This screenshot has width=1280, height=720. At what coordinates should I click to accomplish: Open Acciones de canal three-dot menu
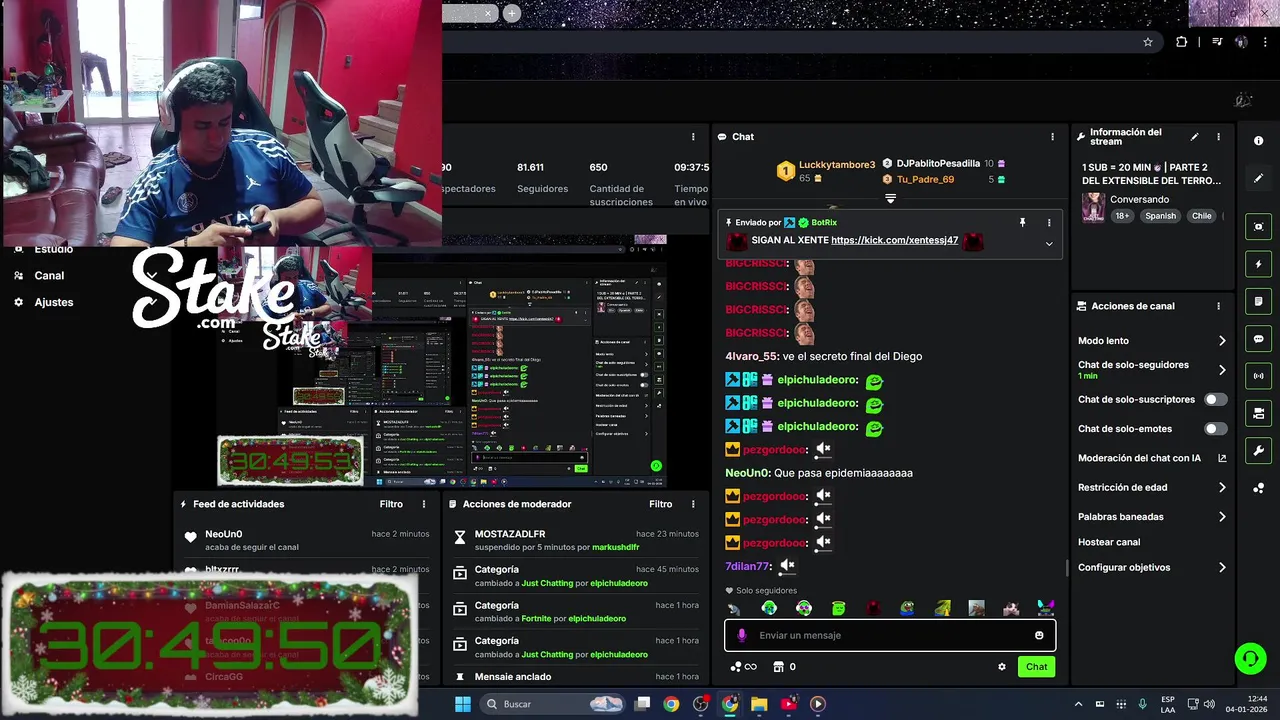(1218, 306)
